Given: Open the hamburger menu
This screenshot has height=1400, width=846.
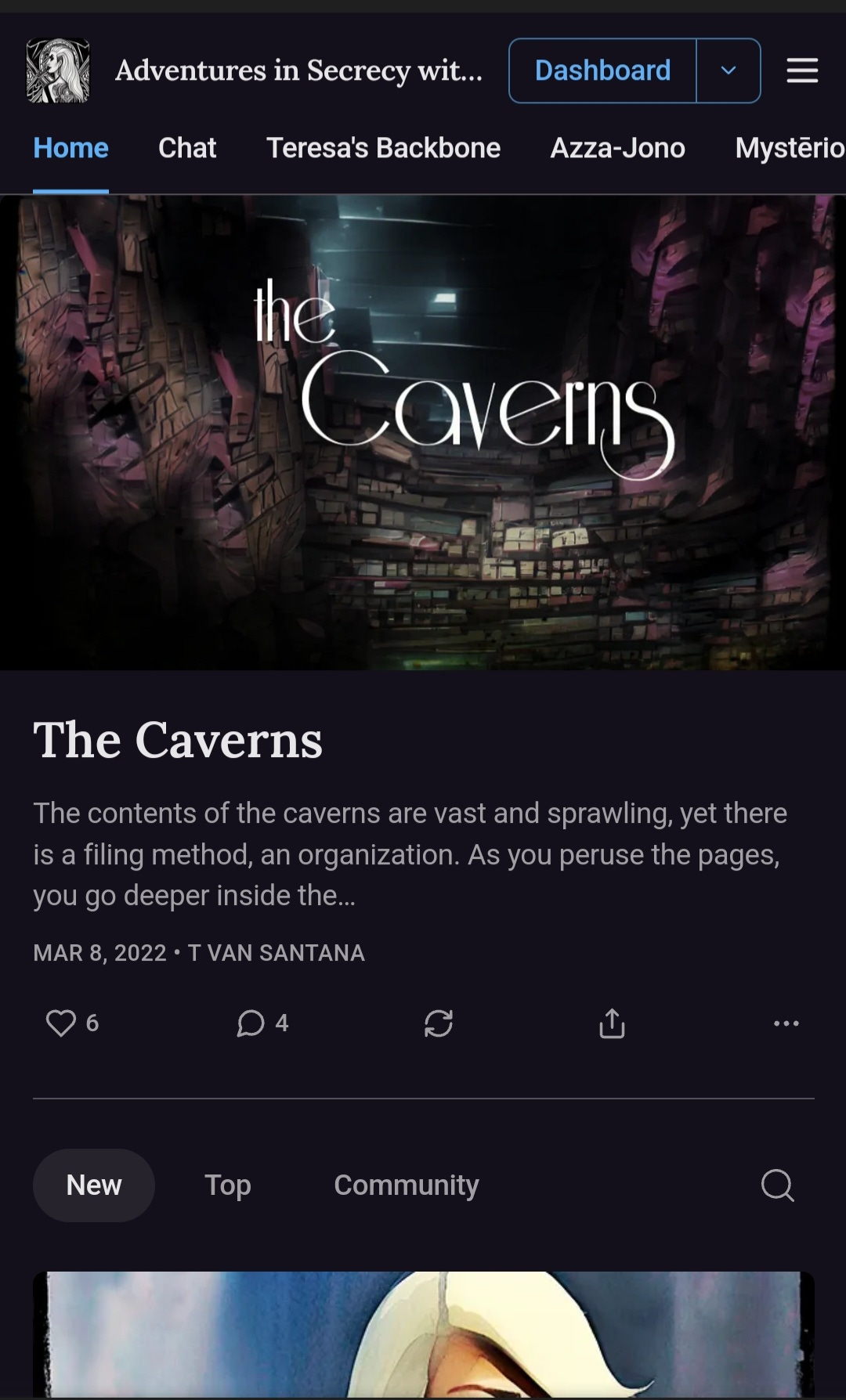Looking at the screenshot, I should (802, 70).
